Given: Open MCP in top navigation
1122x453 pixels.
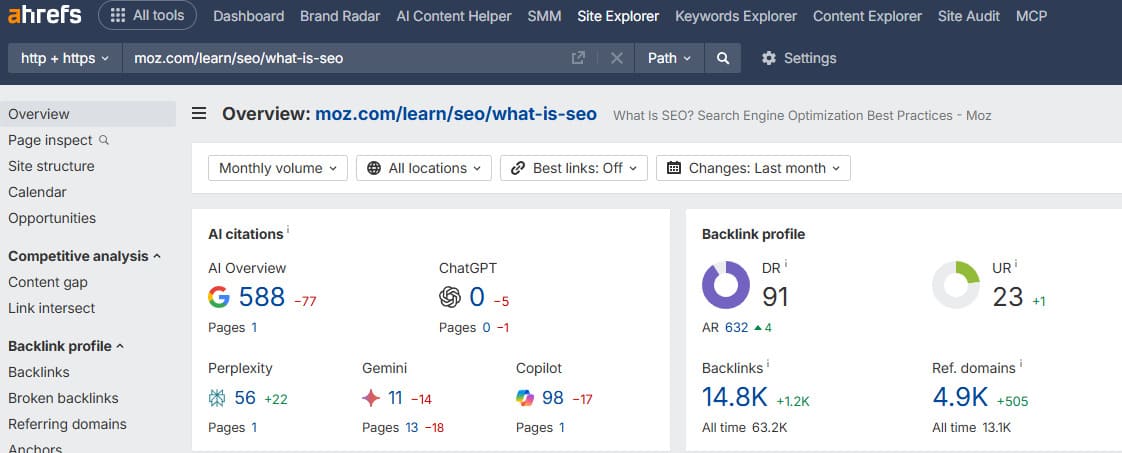Looking at the screenshot, I should [1031, 16].
